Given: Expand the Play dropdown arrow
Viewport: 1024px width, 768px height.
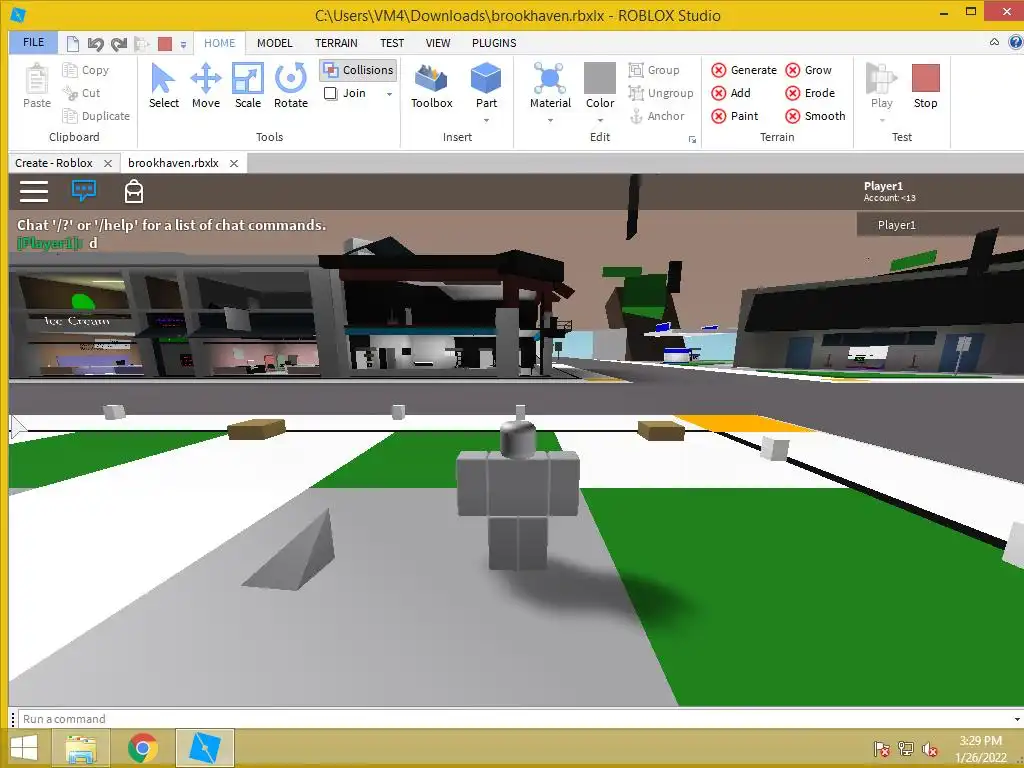Looking at the screenshot, I should (881, 120).
